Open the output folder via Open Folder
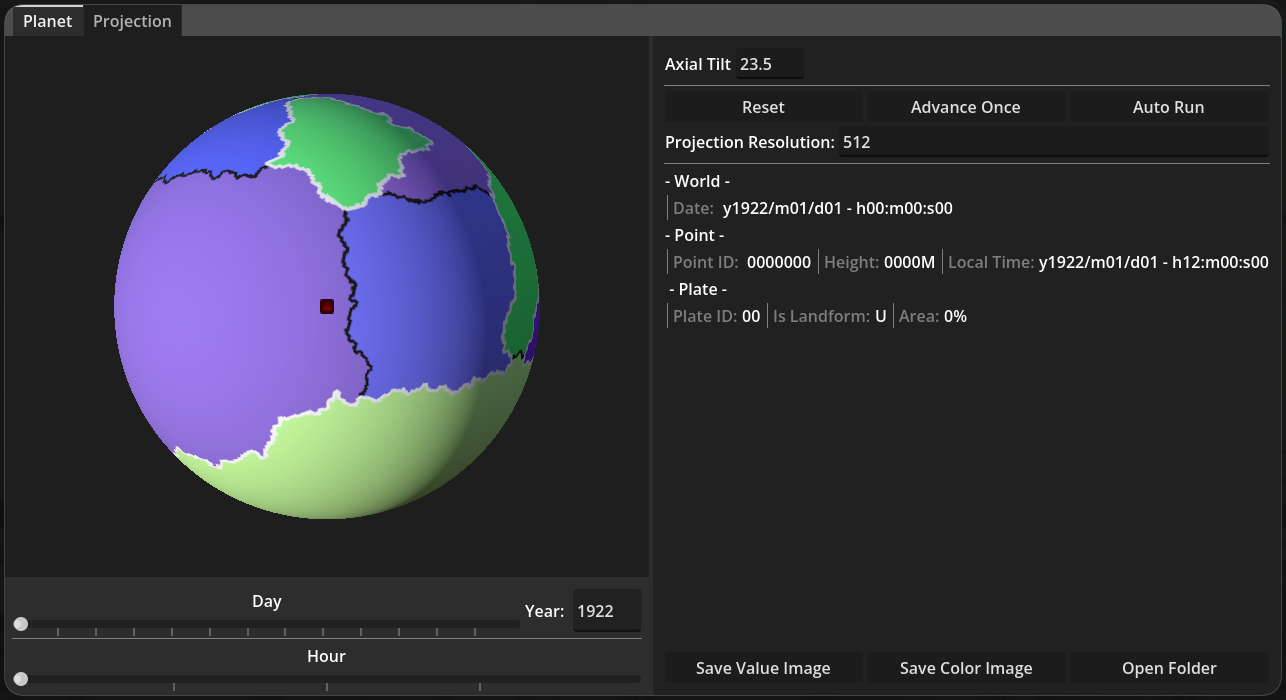This screenshot has width=1286, height=700. (1168, 668)
